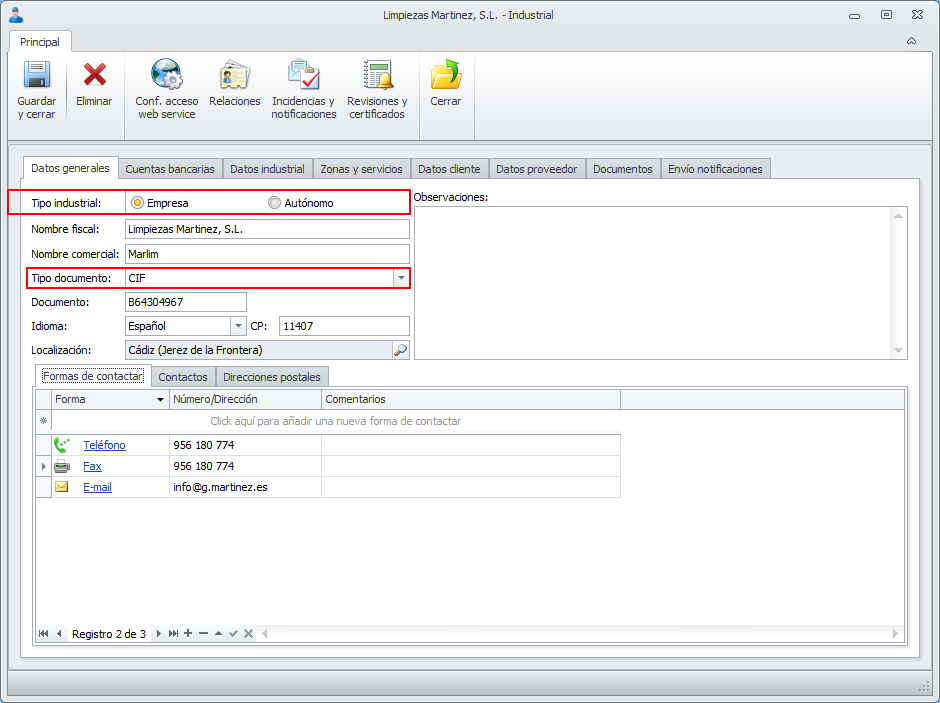Switch to Datos cliente tab
Viewport: 940px width, 703px height.
[x=449, y=169]
